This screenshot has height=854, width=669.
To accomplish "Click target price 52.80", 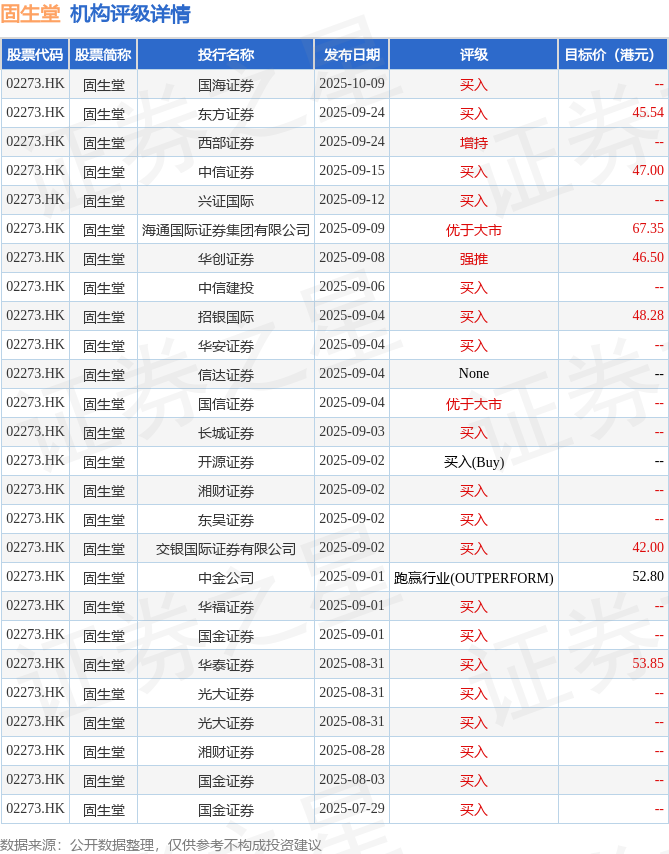I will coord(648,576).
